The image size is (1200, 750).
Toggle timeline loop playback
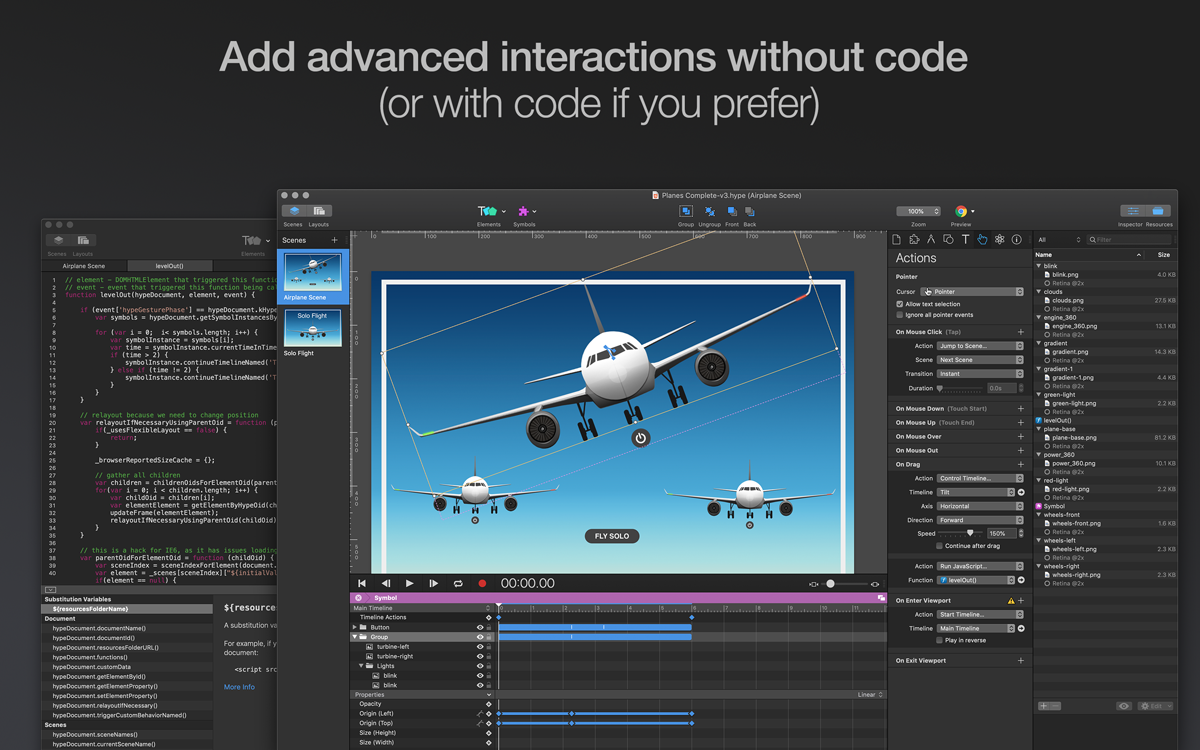pyautogui.click(x=458, y=583)
